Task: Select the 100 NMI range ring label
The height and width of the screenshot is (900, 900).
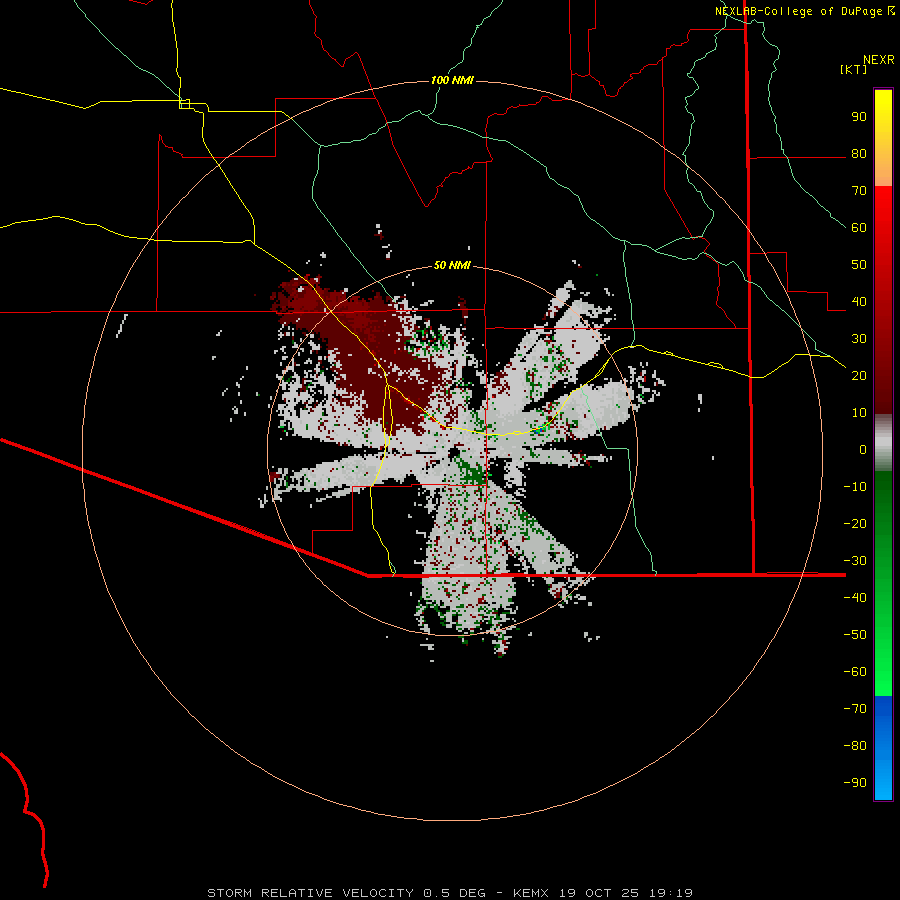Action: click(452, 80)
